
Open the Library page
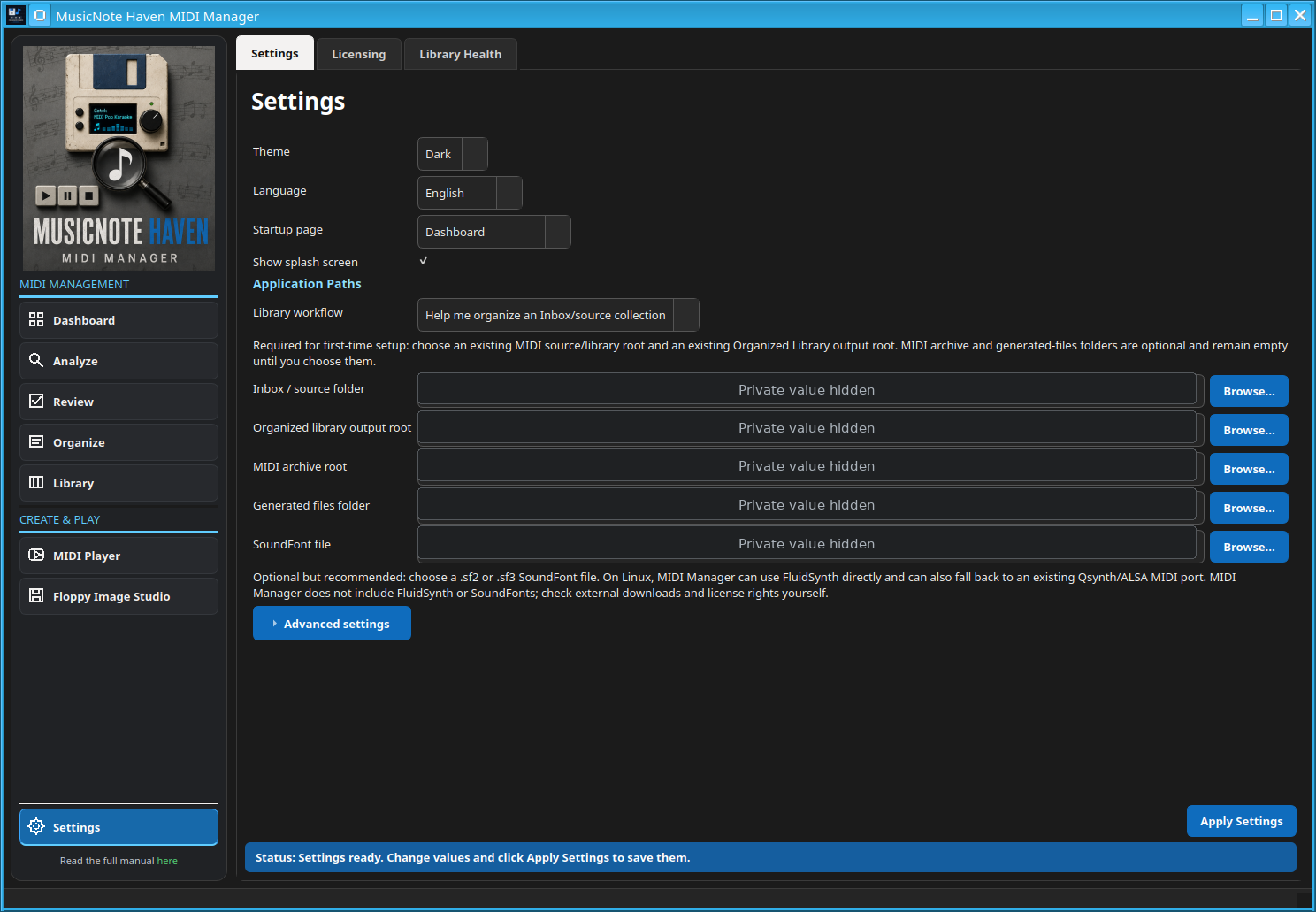(119, 483)
